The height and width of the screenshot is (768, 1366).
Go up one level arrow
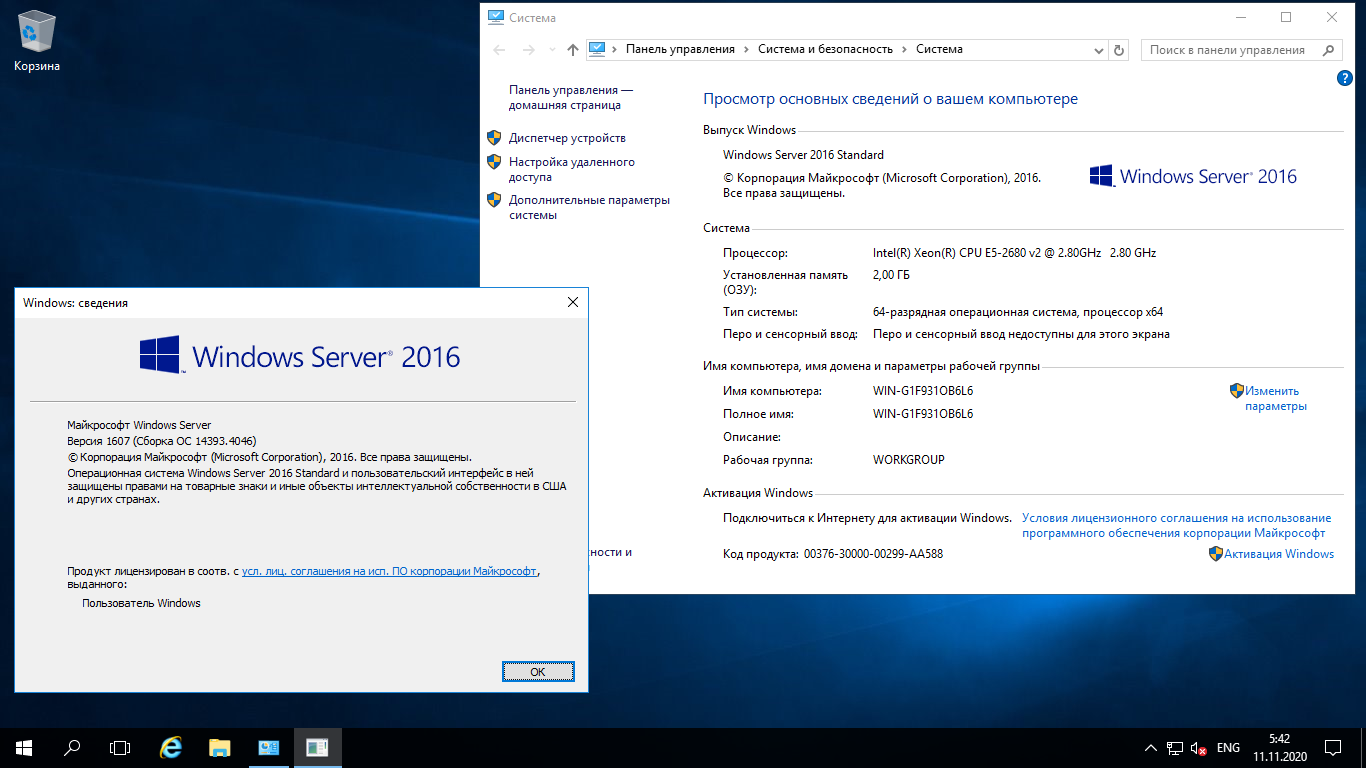coord(573,49)
